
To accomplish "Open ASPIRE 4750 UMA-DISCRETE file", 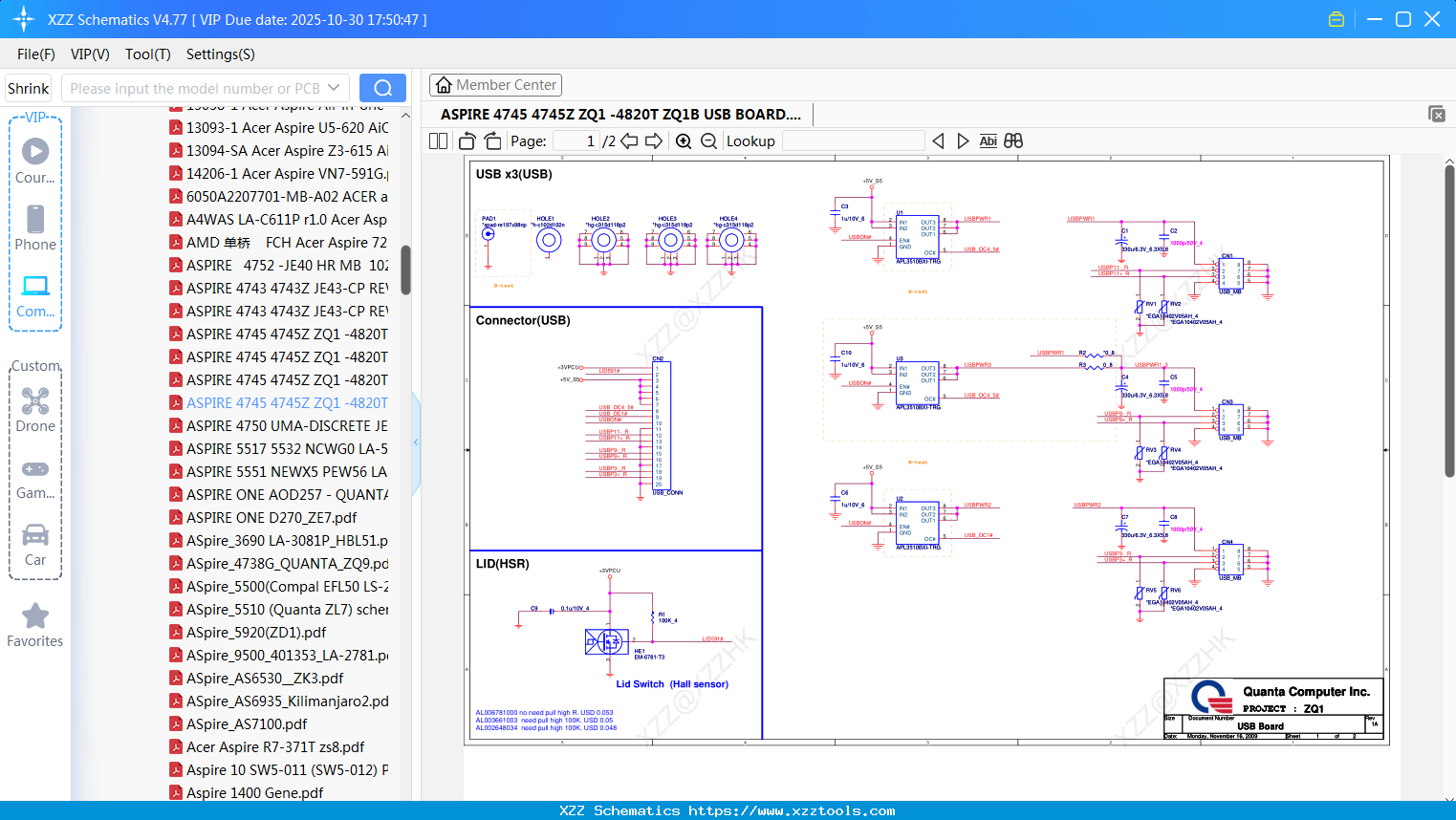I will point(287,426).
